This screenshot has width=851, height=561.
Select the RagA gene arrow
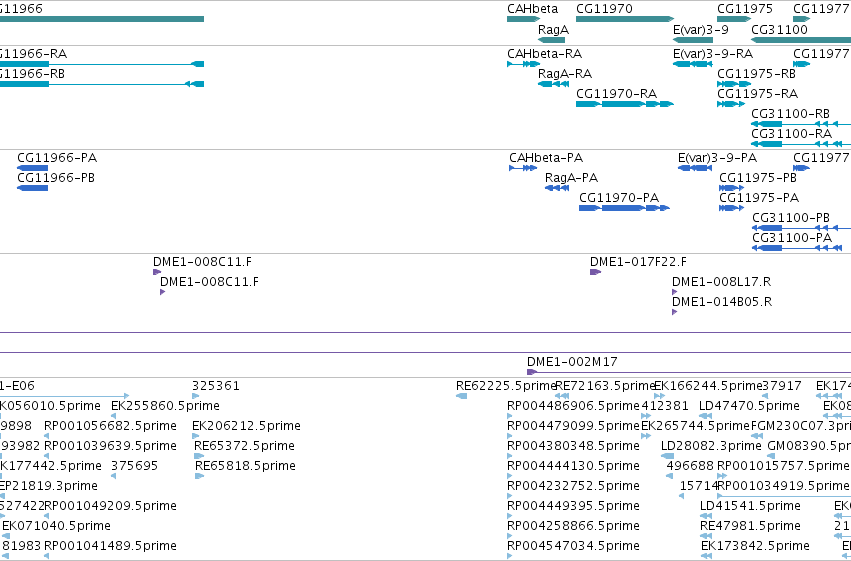point(551,40)
